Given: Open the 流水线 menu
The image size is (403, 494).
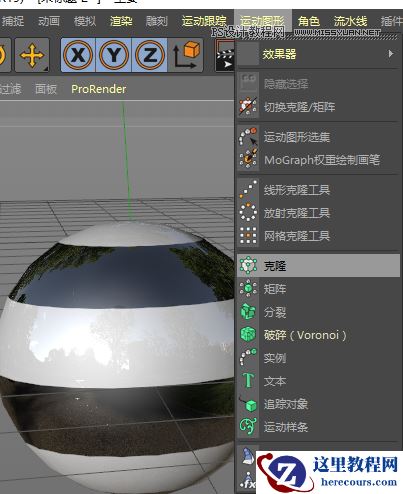Looking at the screenshot, I should [x=350, y=21].
